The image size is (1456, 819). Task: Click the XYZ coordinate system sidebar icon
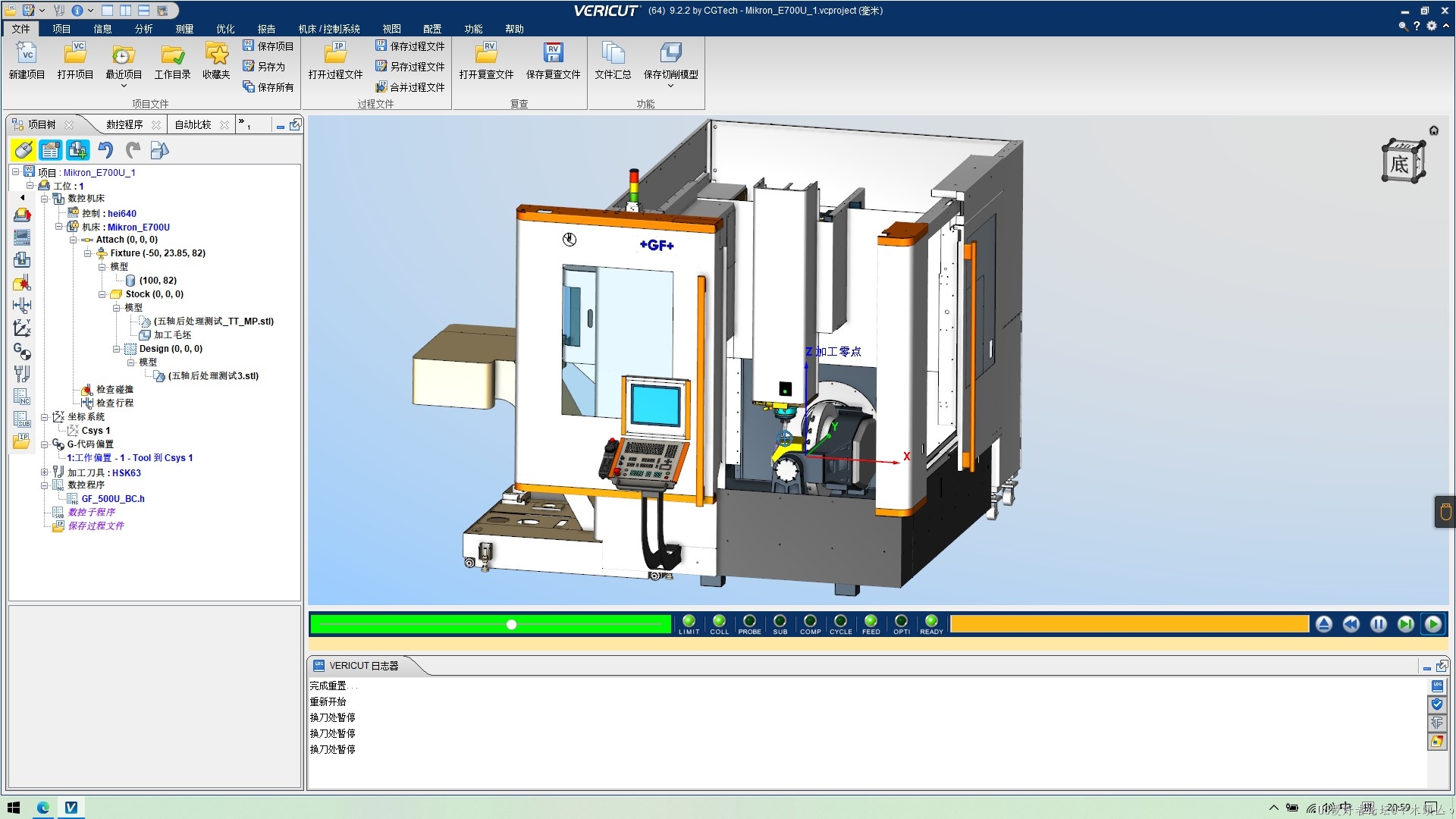pyautogui.click(x=22, y=328)
